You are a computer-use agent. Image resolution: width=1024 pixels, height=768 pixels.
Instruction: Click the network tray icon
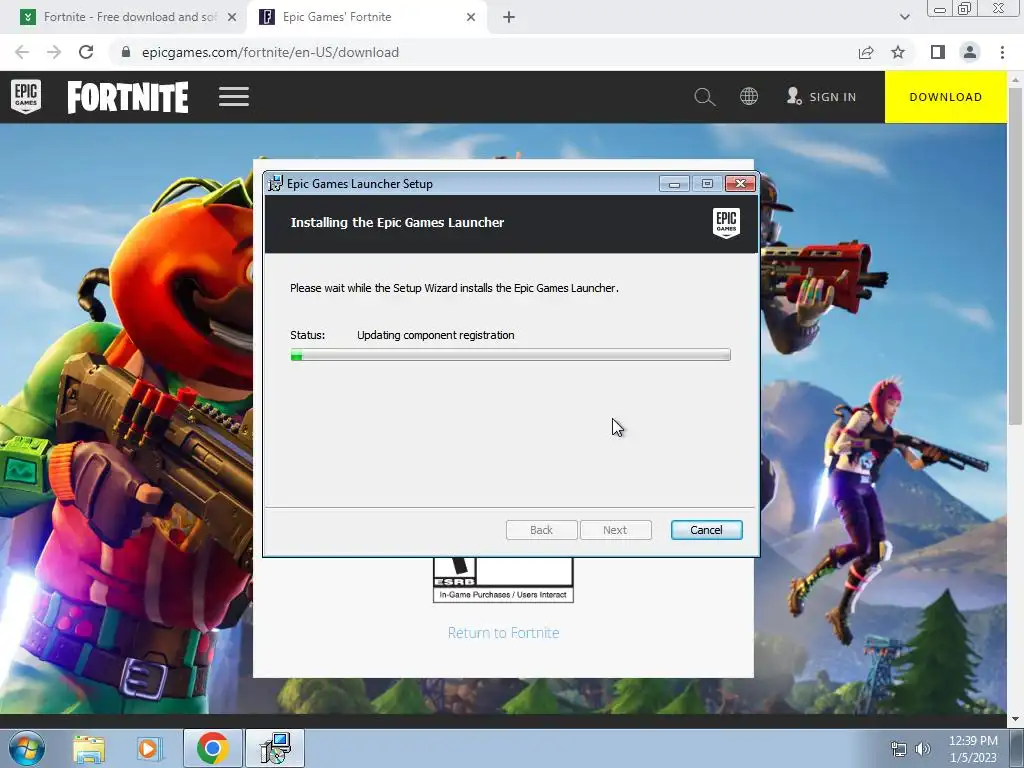[x=899, y=749]
